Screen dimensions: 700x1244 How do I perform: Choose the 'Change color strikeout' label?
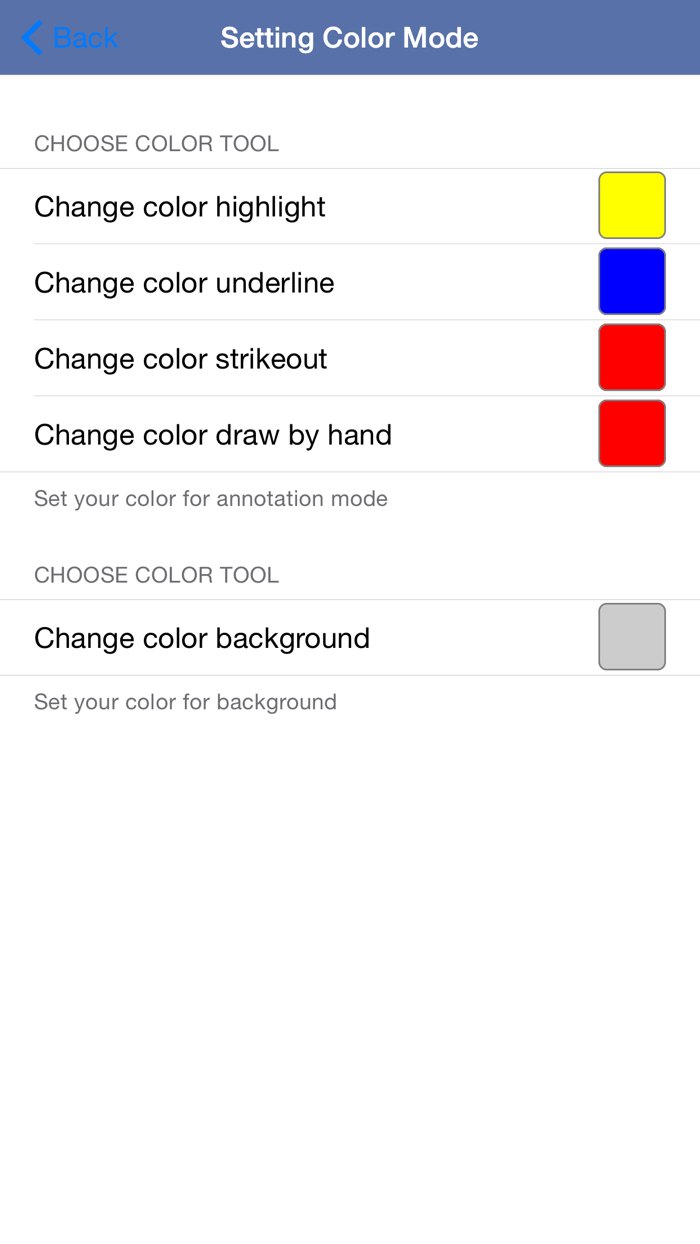tap(181, 359)
